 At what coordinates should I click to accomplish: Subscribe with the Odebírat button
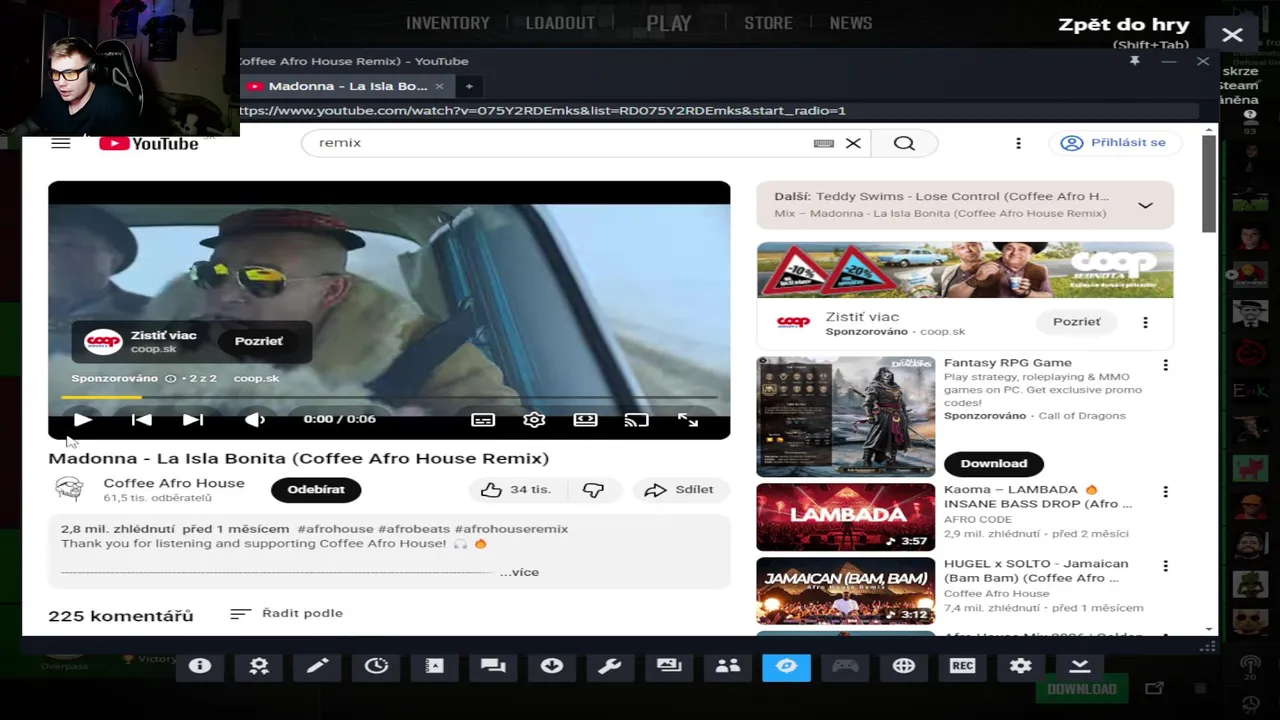pyautogui.click(x=316, y=490)
